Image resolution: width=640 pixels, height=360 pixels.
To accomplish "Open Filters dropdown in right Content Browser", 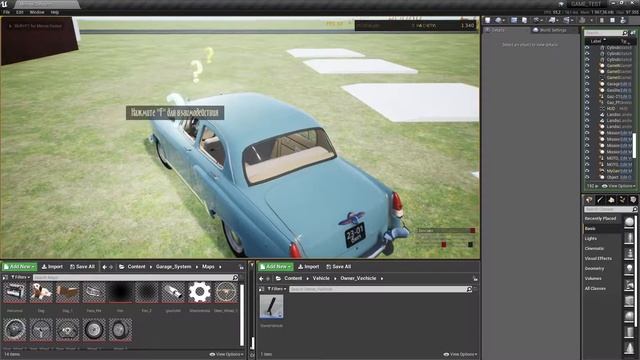I will [x=277, y=289].
